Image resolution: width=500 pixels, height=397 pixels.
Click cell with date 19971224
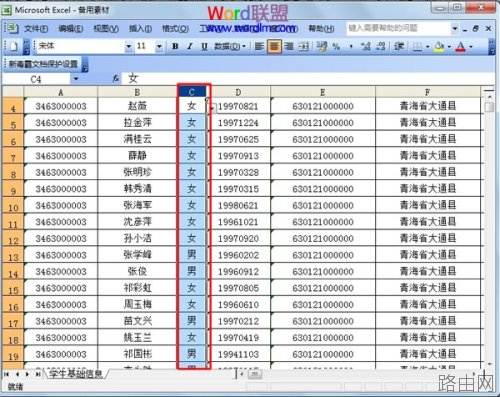tap(238, 123)
